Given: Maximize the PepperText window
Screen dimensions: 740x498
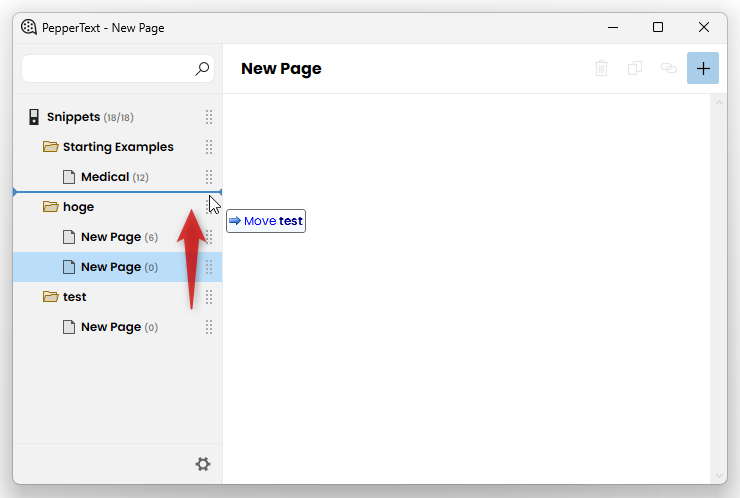Looking at the screenshot, I should [x=658, y=27].
